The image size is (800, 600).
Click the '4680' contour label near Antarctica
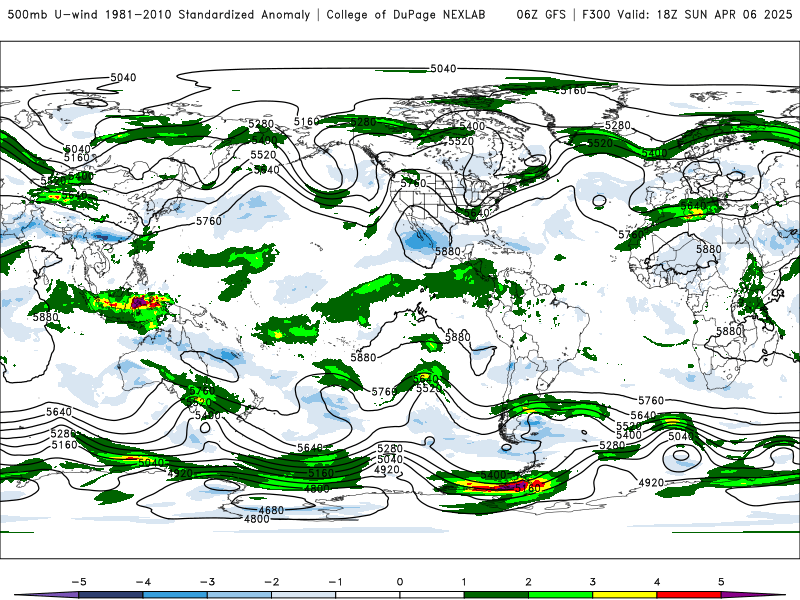(x=271, y=510)
